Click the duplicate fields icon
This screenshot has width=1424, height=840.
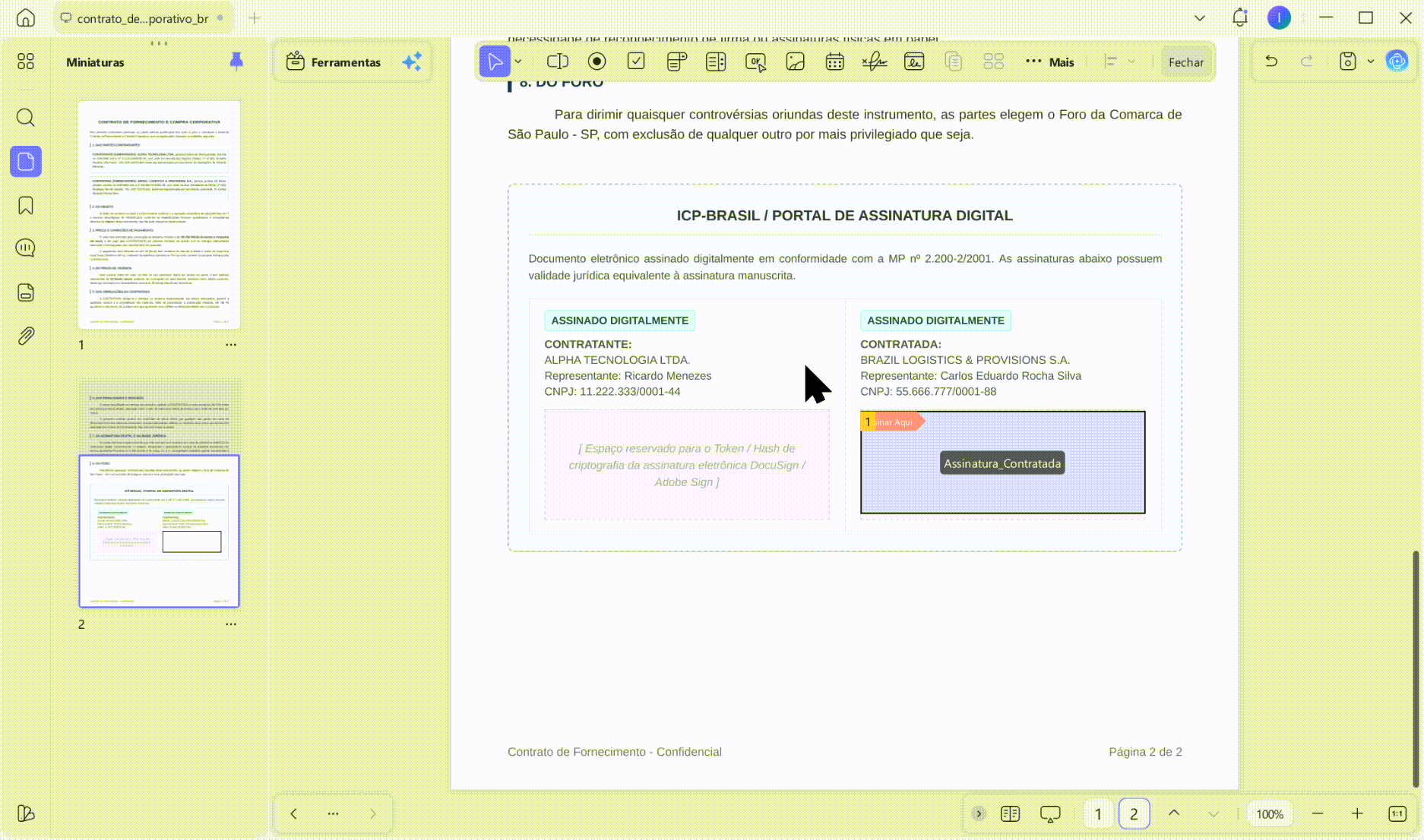954,62
